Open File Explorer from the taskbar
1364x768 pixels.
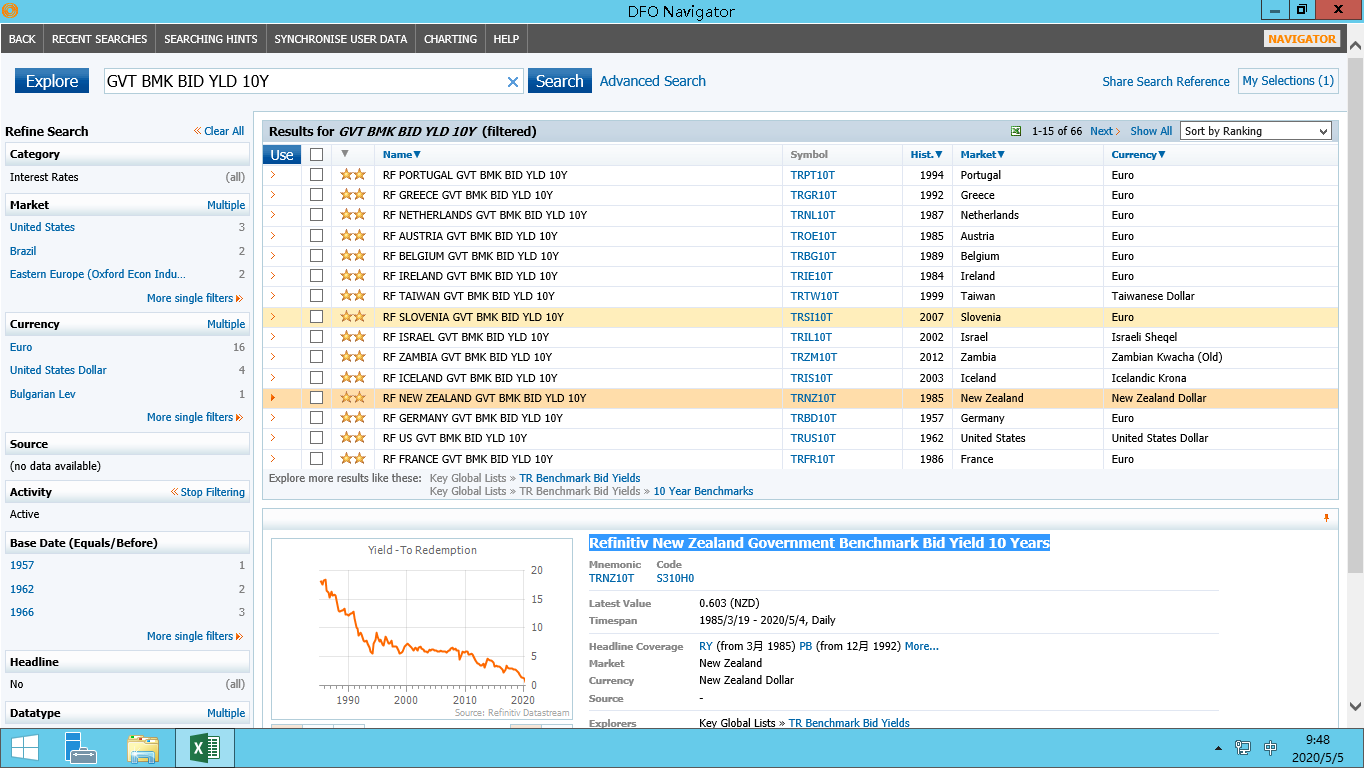coord(143,748)
